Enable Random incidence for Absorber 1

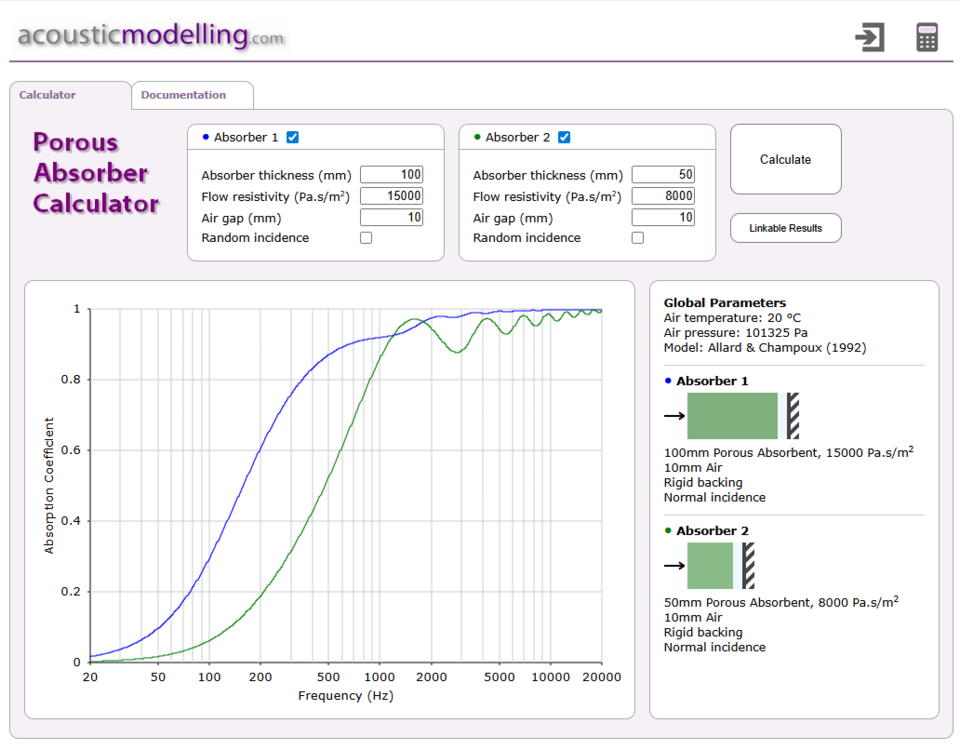(x=366, y=238)
